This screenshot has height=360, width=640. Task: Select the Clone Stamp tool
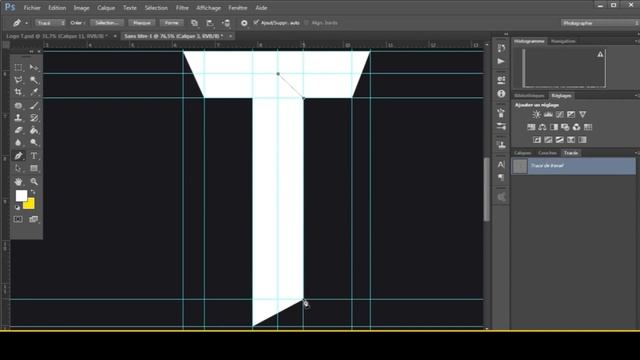pos(18,118)
